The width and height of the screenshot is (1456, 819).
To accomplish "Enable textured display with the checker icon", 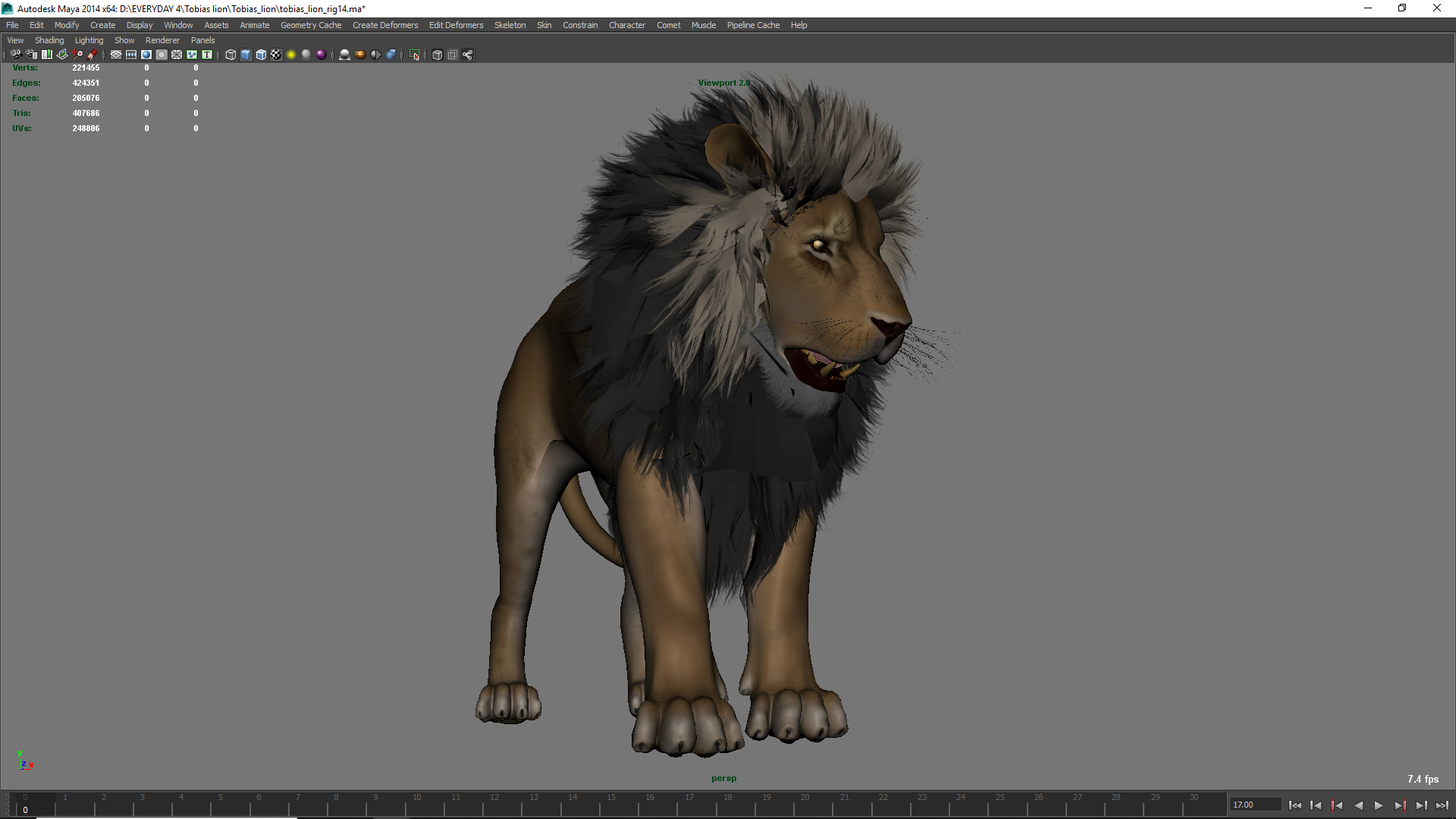I will (x=276, y=55).
